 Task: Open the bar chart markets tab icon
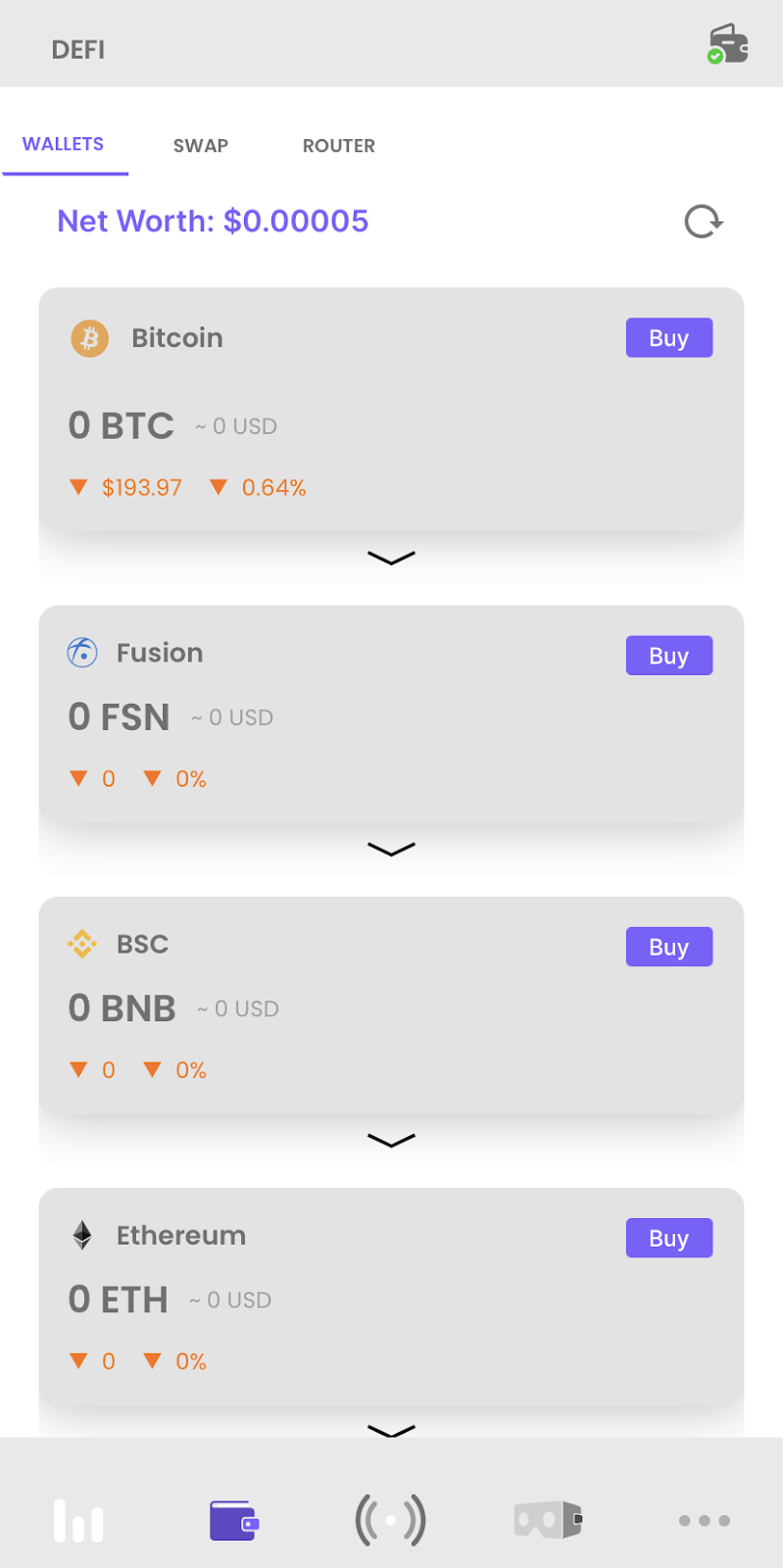coord(78,1520)
